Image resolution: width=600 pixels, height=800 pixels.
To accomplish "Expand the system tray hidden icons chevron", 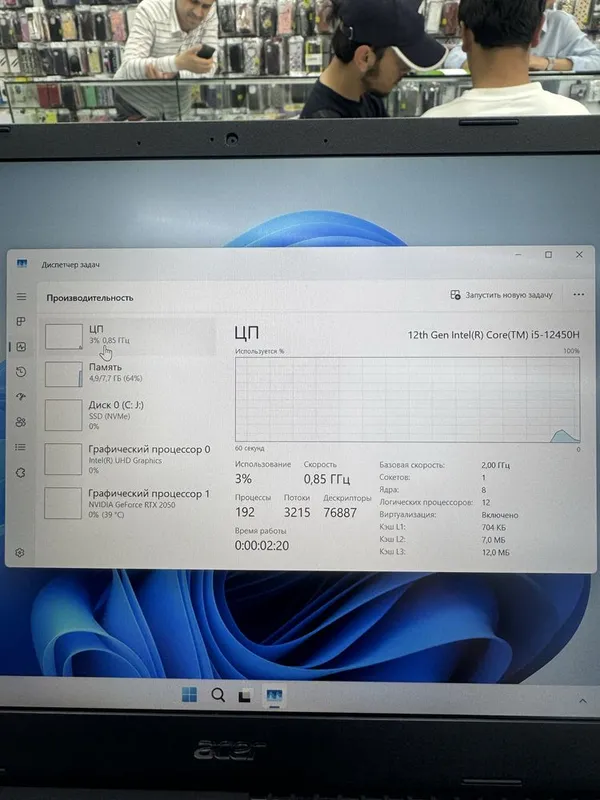I will coord(583,701).
